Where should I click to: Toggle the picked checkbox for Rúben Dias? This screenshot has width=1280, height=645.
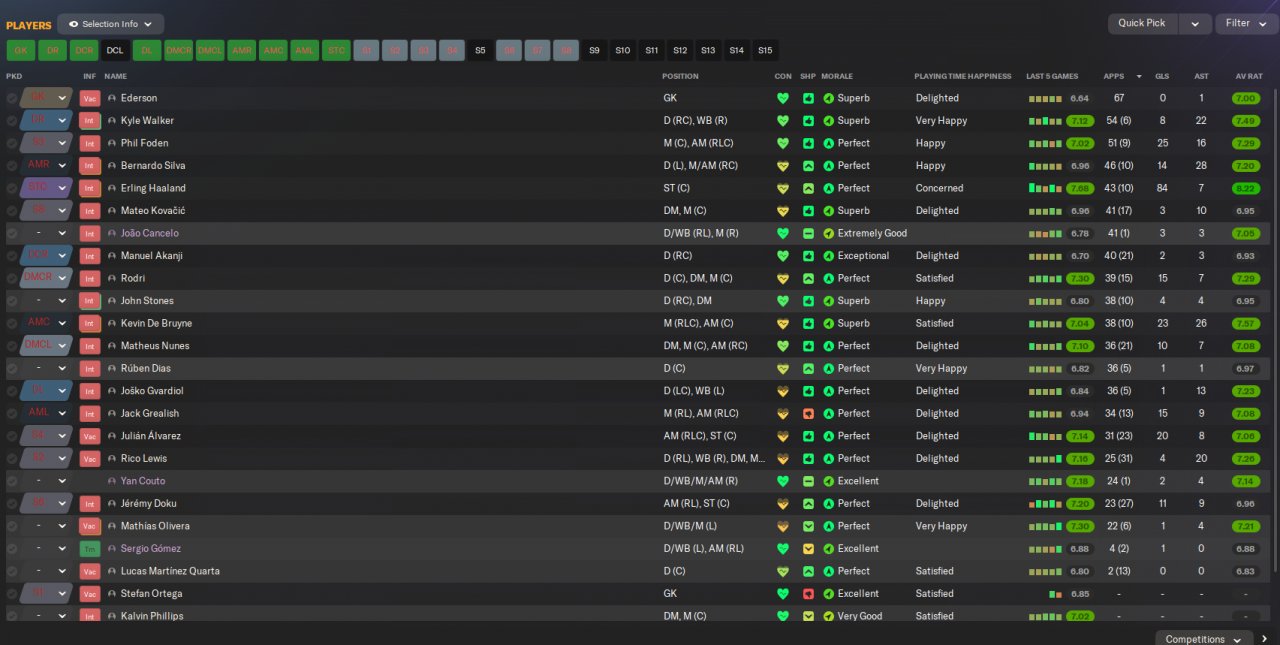click(x=12, y=368)
